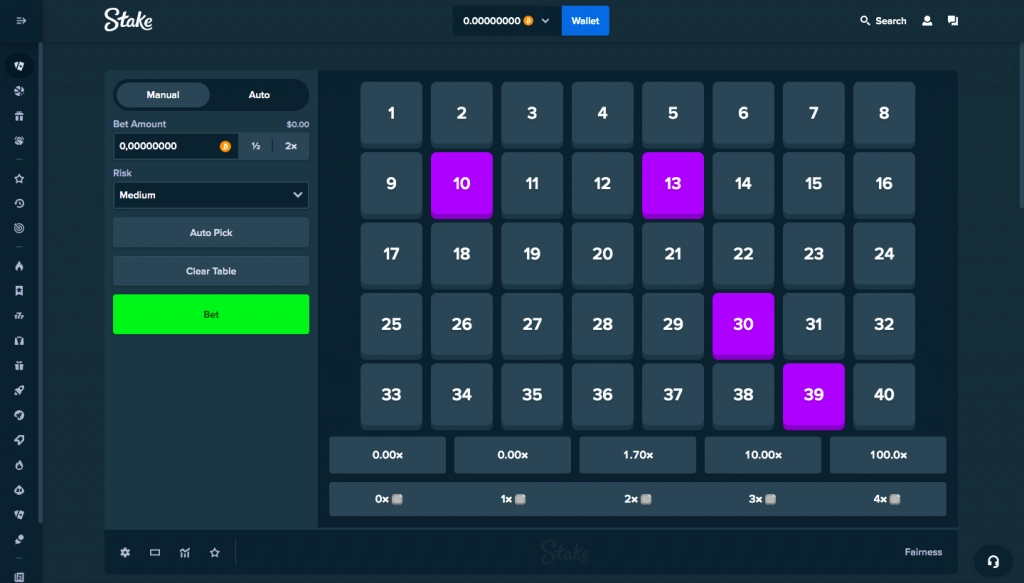Select keno tile number 21
Image resolution: width=1024 pixels, height=583 pixels.
(x=672, y=254)
